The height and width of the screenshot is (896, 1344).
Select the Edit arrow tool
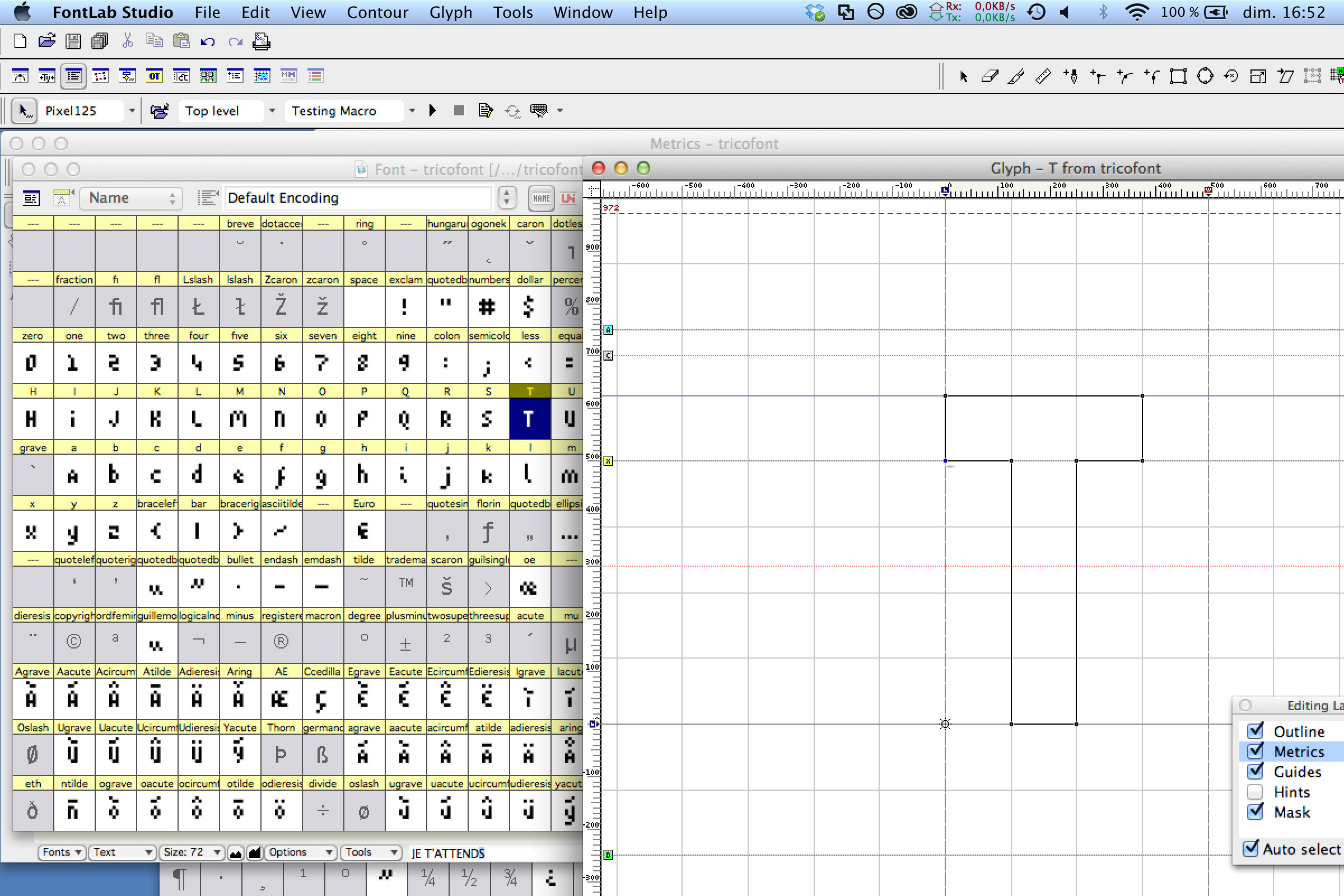963,76
